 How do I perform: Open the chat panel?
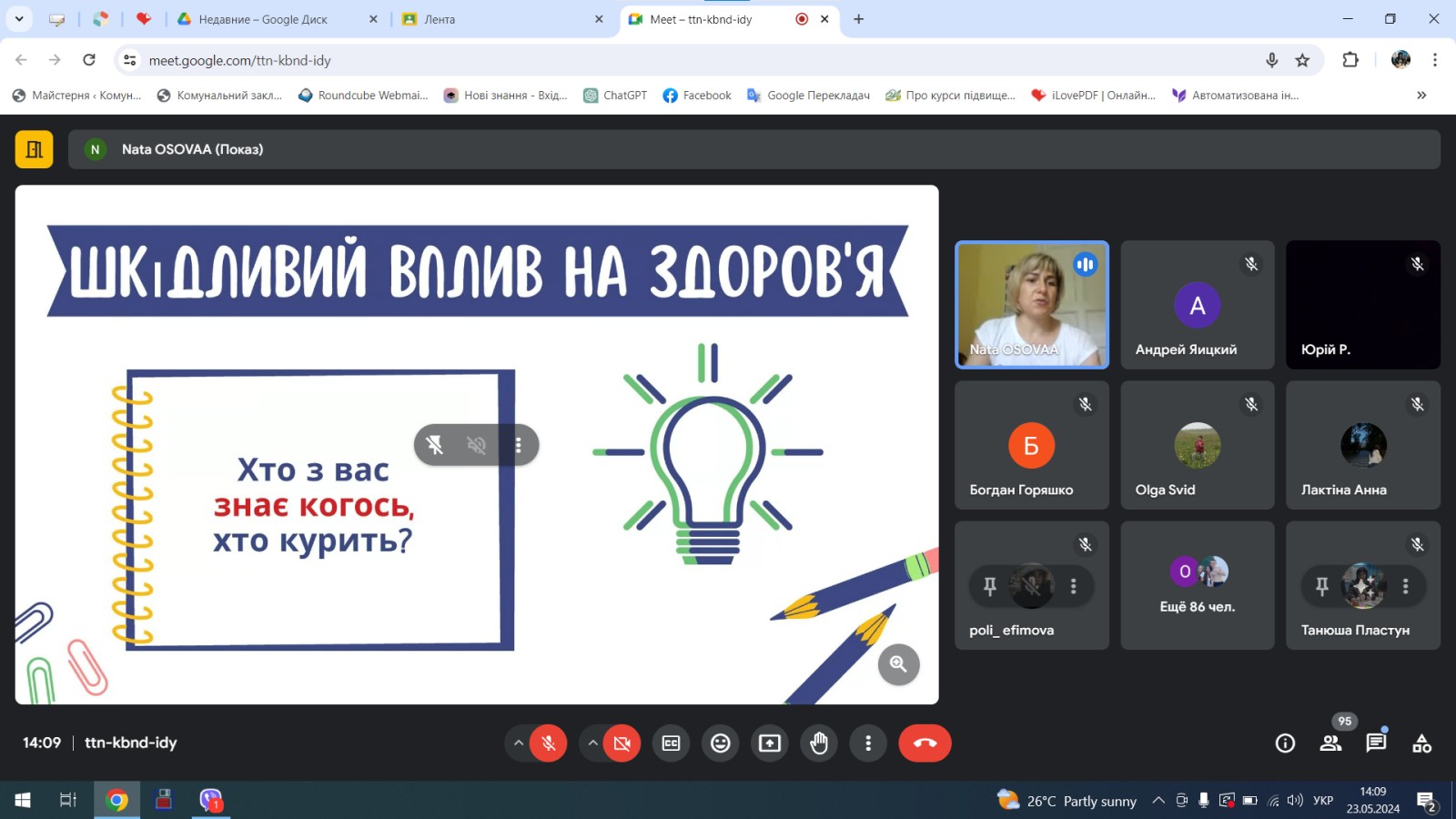point(1376,743)
